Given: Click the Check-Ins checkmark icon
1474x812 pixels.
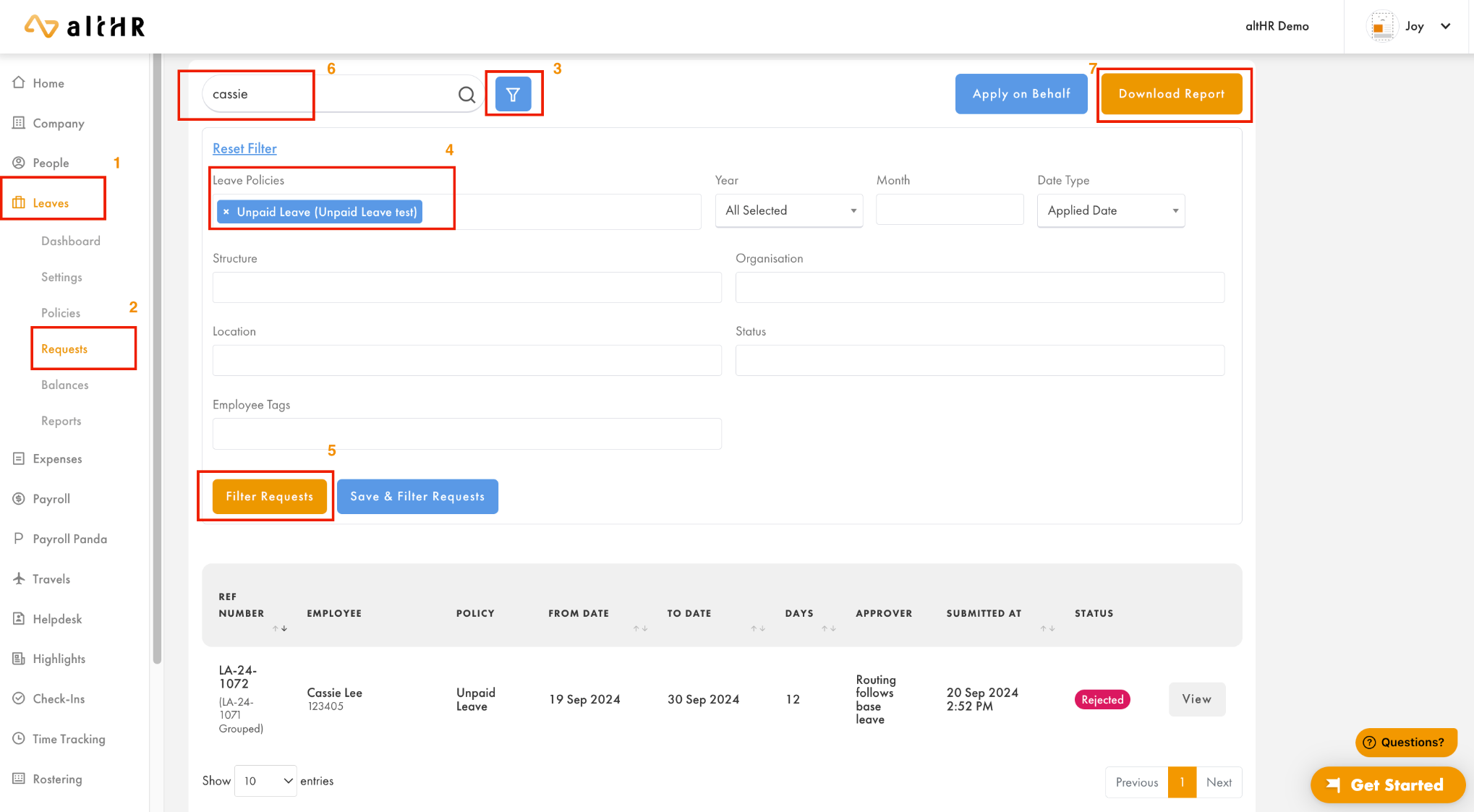Looking at the screenshot, I should (19, 698).
